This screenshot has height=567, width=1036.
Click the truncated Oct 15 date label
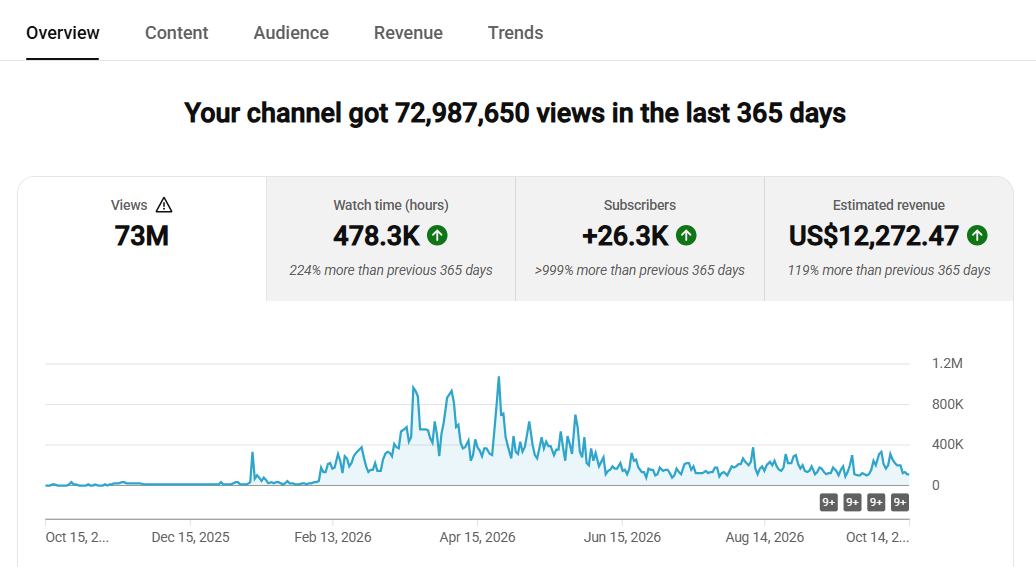tap(77, 537)
